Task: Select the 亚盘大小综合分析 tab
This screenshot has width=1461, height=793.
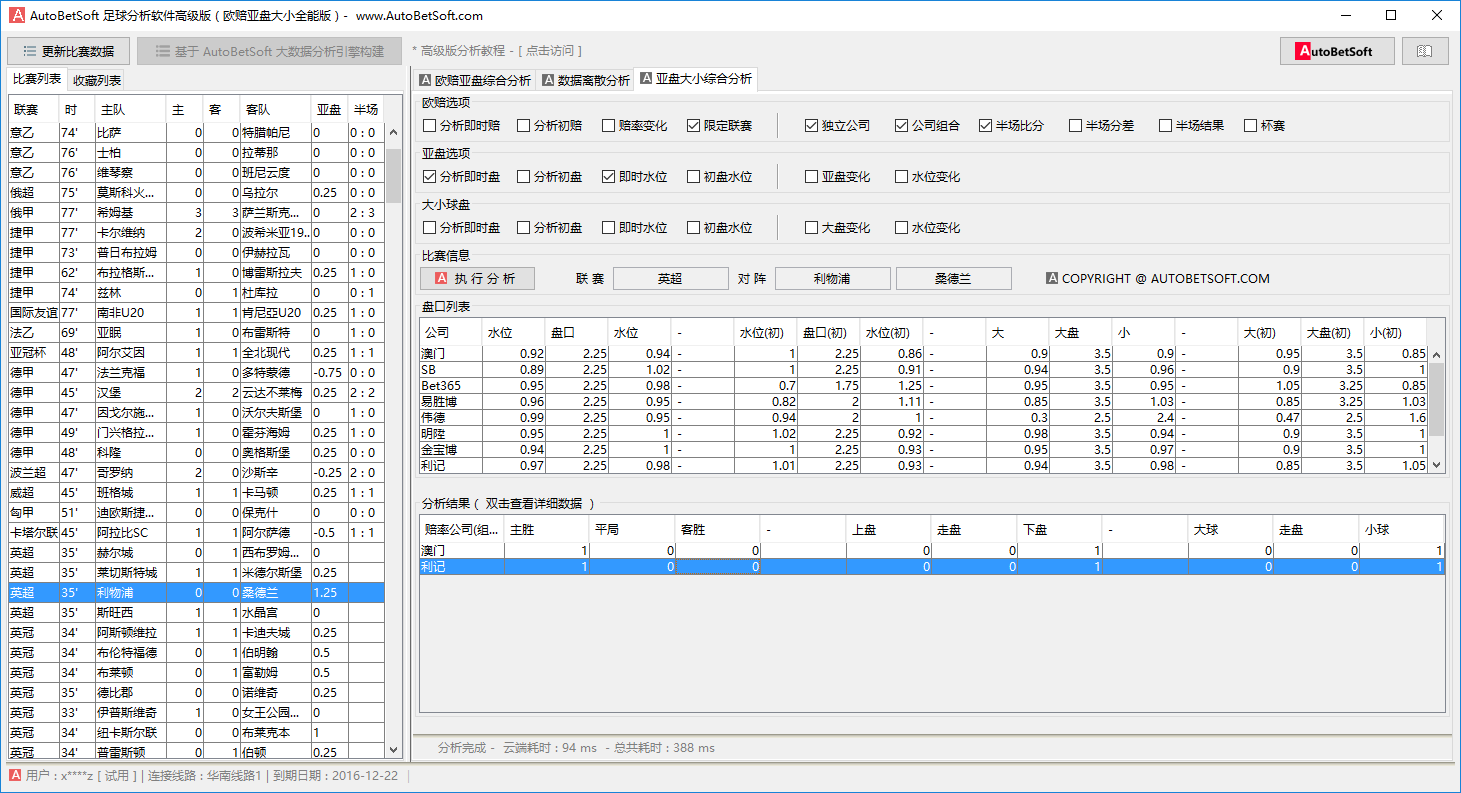Action: click(696, 78)
